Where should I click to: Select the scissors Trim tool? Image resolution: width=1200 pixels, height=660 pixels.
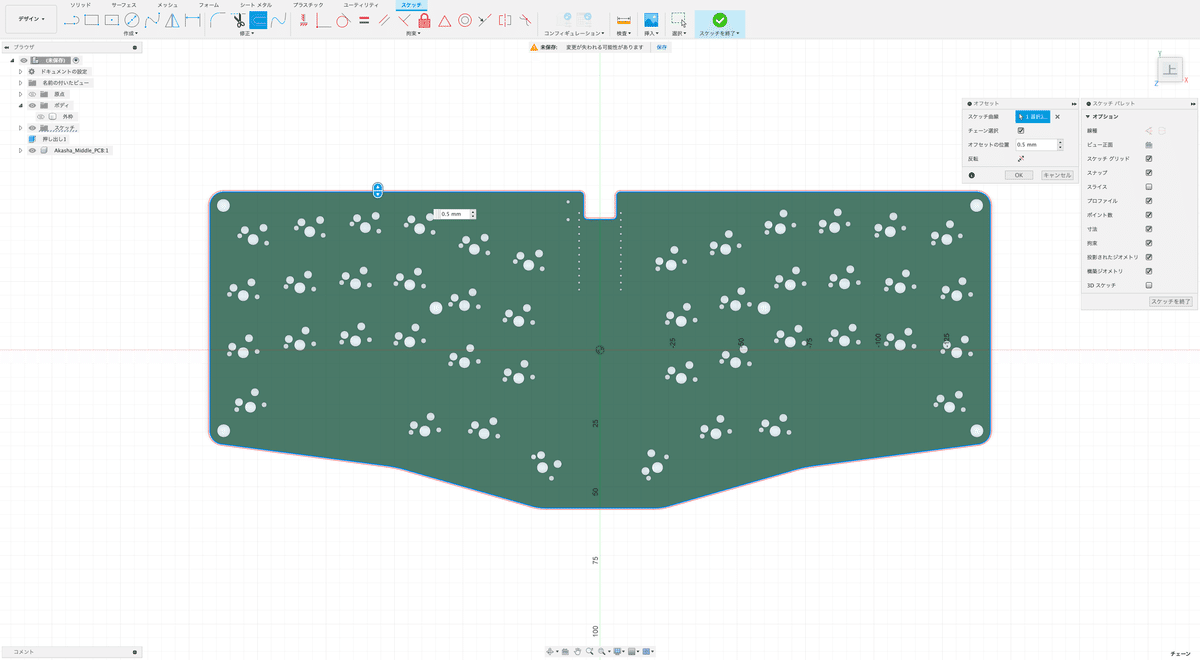[239, 19]
